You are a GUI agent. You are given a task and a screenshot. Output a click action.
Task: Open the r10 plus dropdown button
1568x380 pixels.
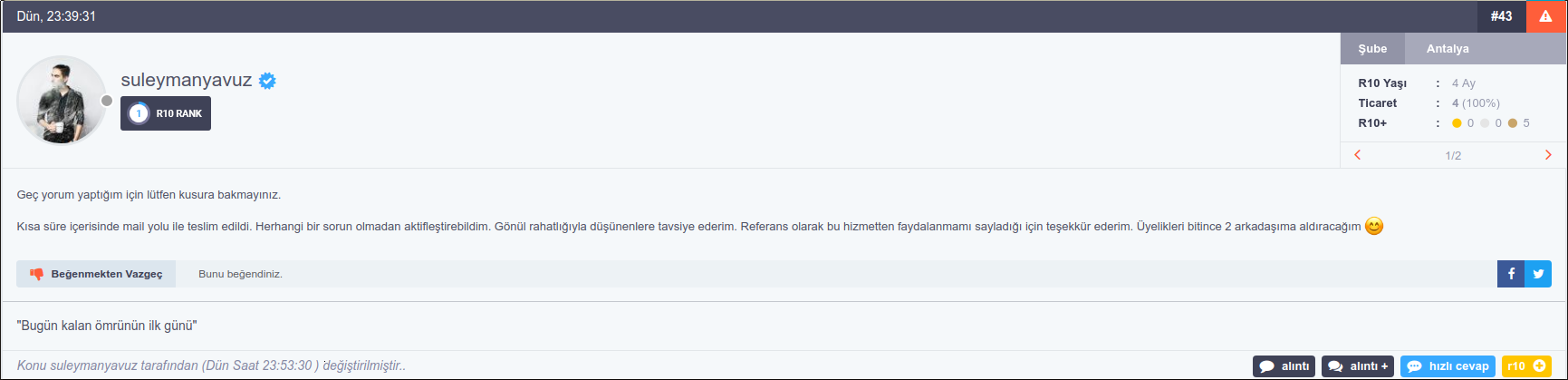point(1527,366)
